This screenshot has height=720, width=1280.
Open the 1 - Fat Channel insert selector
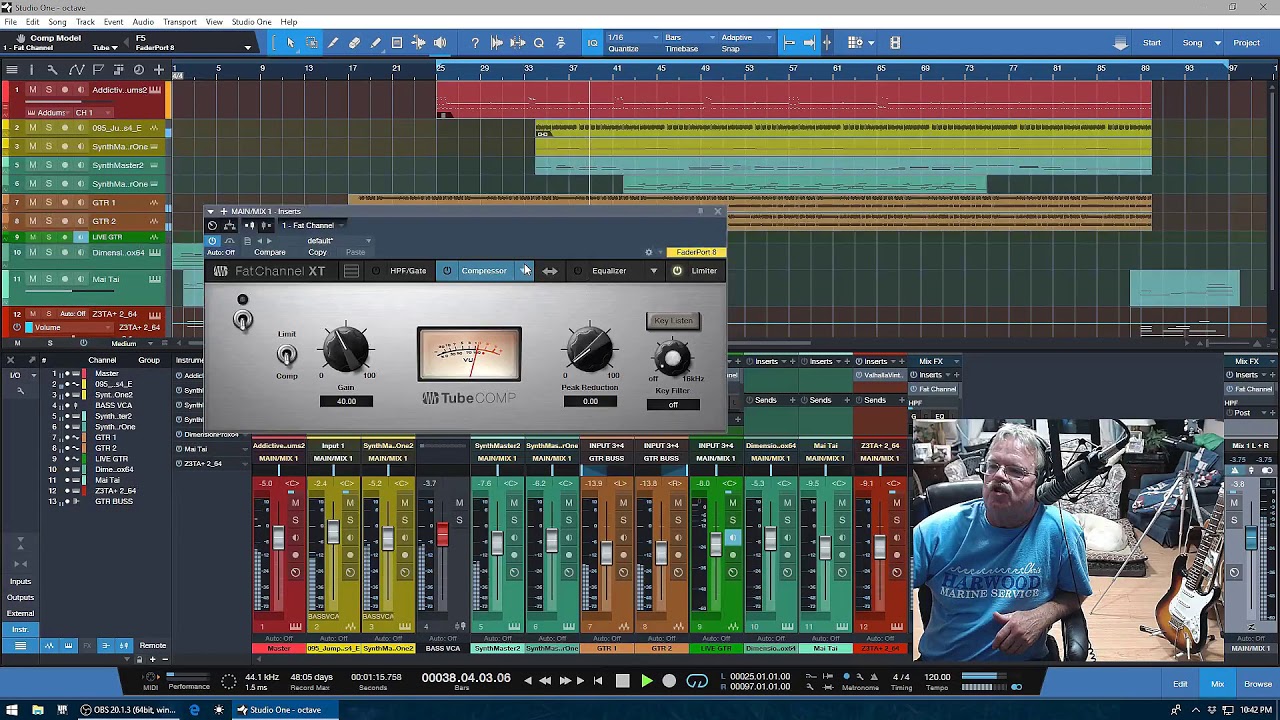(312, 226)
